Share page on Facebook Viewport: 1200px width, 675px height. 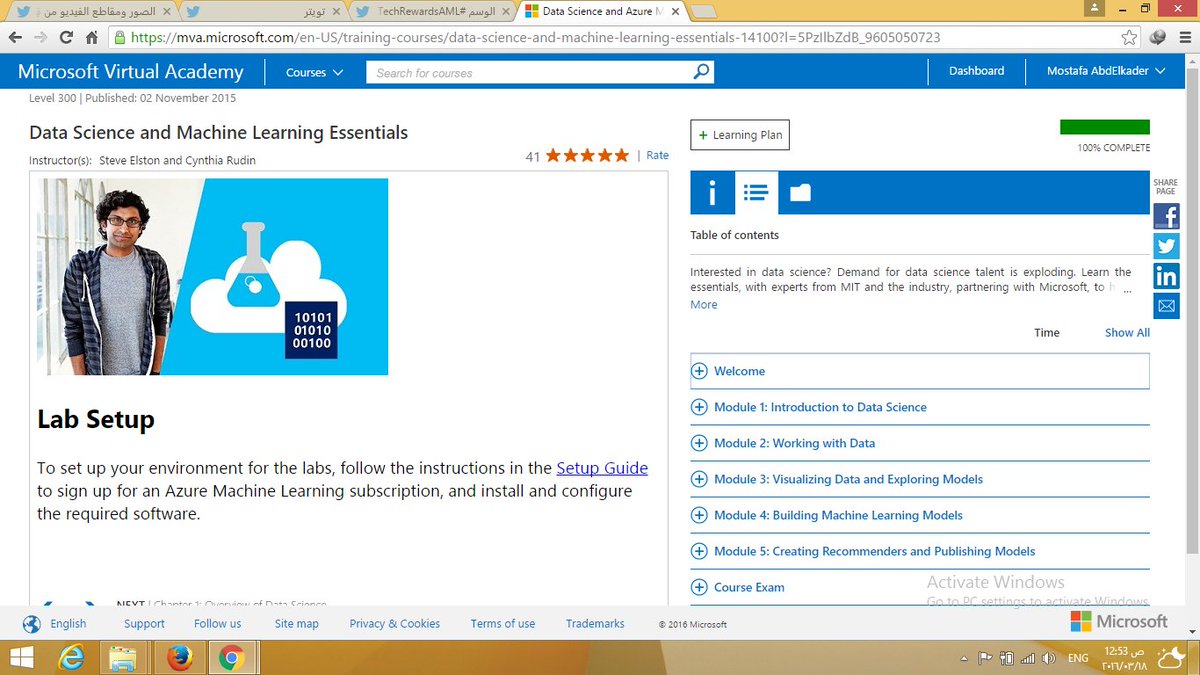pyautogui.click(x=1166, y=216)
